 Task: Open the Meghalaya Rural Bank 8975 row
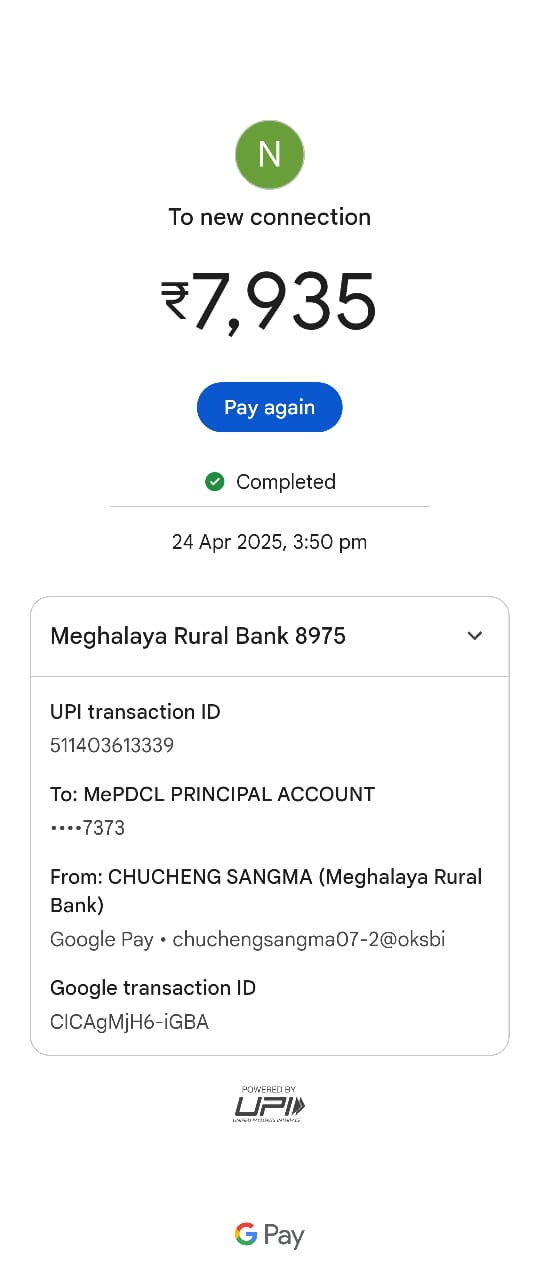pyautogui.click(x=270, y=637)
